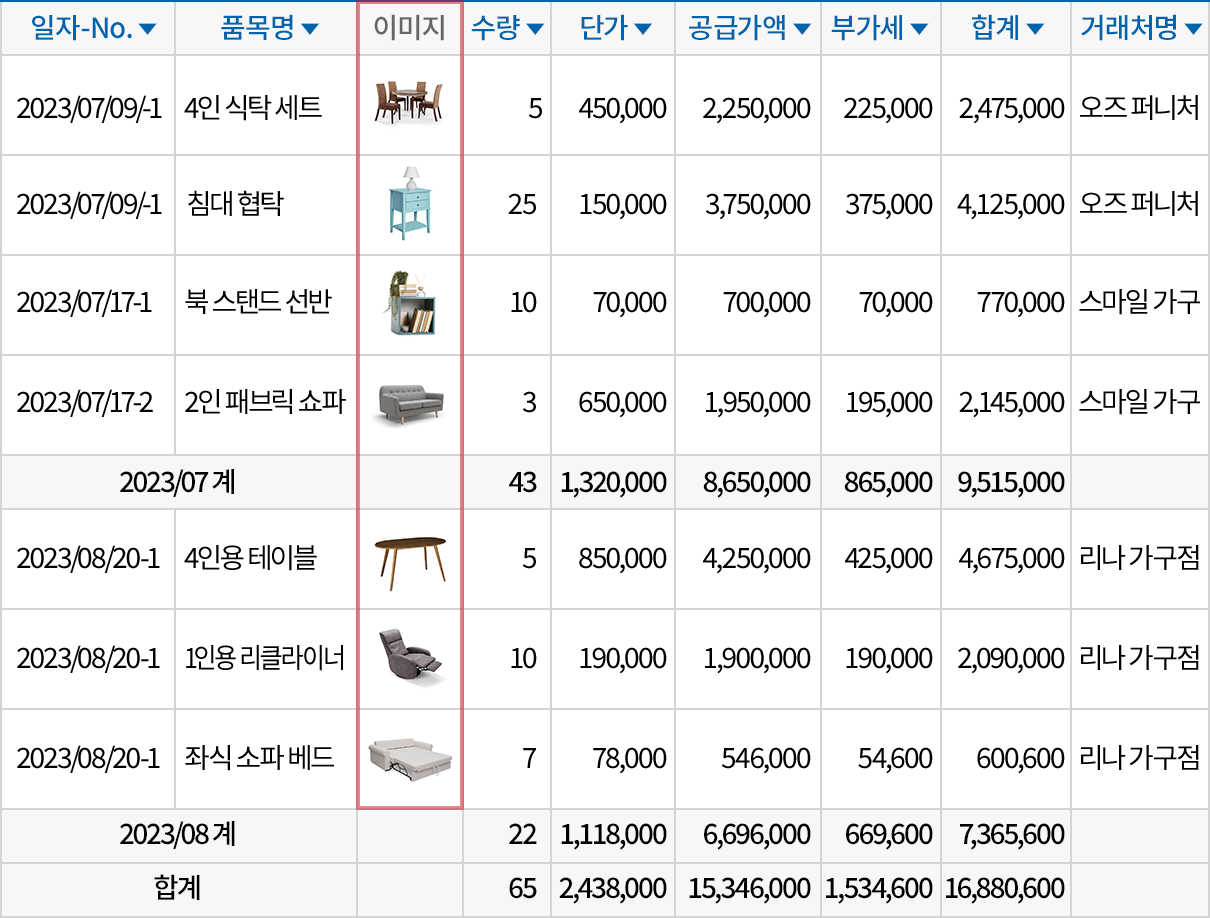The width and height of the screenshot is (1210, 918).
Task: Click the sofa bed product thumbnail
Action: click(408, 759)
